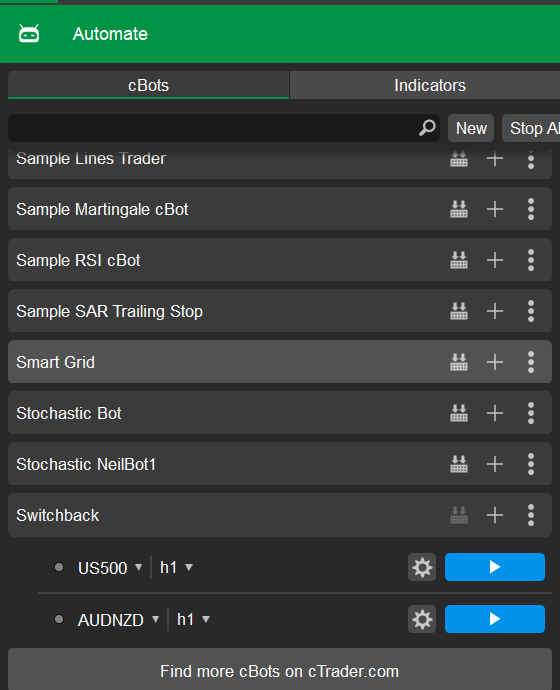
Task: Open the Smart Grid backtesting icon
Action: coord(459,362)
